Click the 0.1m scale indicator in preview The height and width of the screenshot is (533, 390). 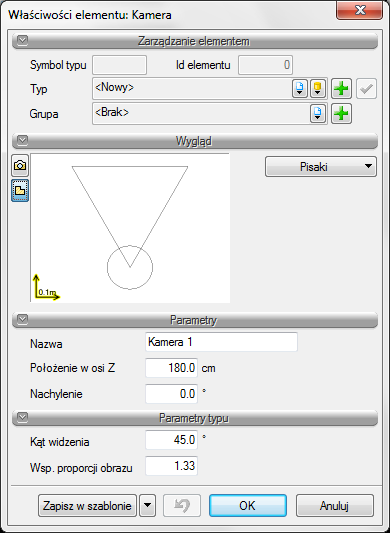tap(47, 288)
